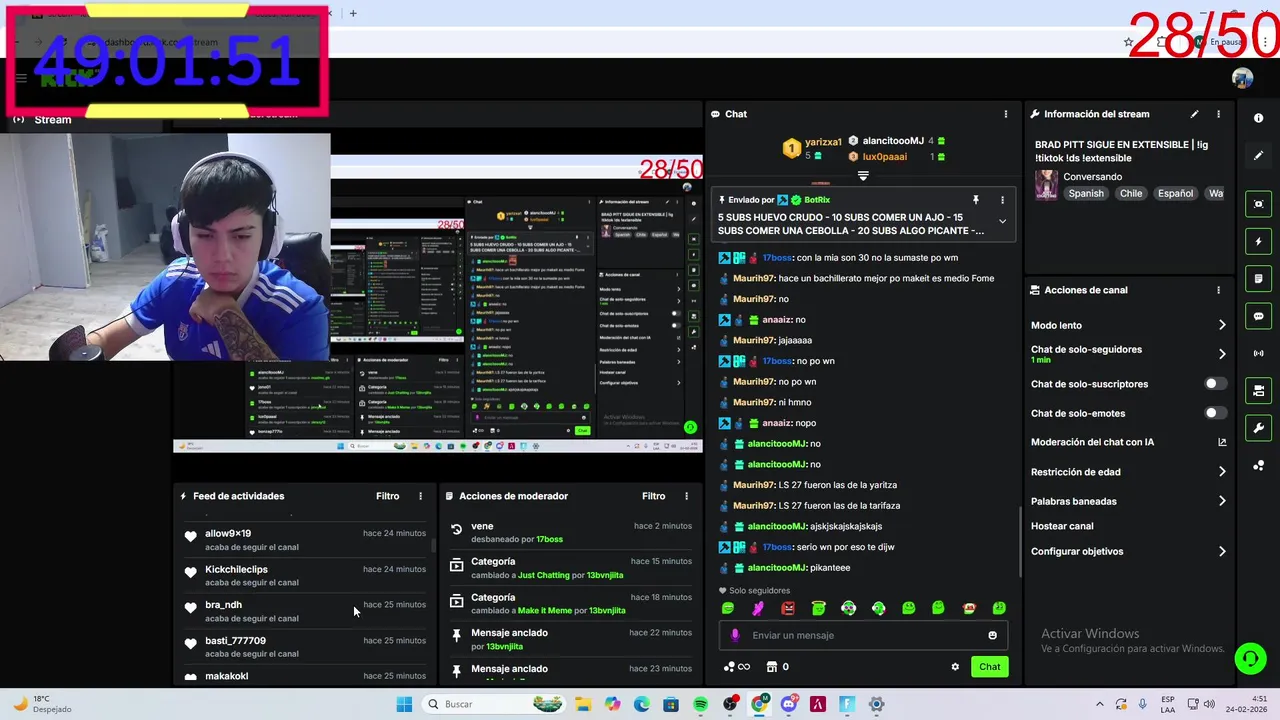Click the Make it Meme category link
Image resolution: width=1280 pixels, height=720 pixels.
tap(543, 611)
